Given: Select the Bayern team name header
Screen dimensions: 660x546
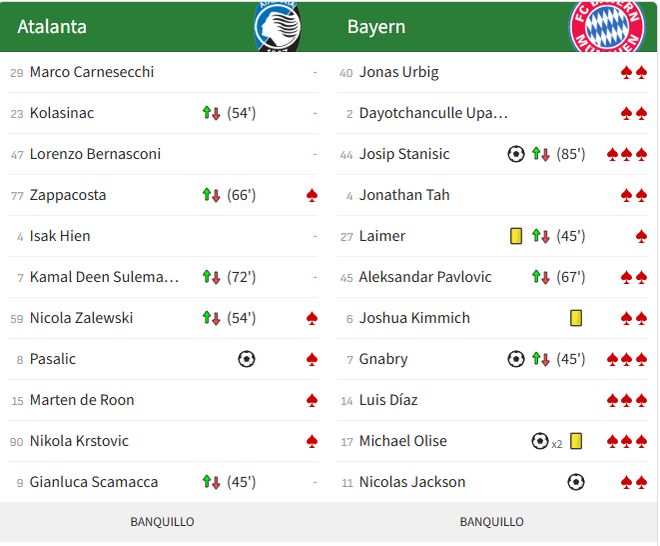Looking at the screenshot, I should coord(376,27).
